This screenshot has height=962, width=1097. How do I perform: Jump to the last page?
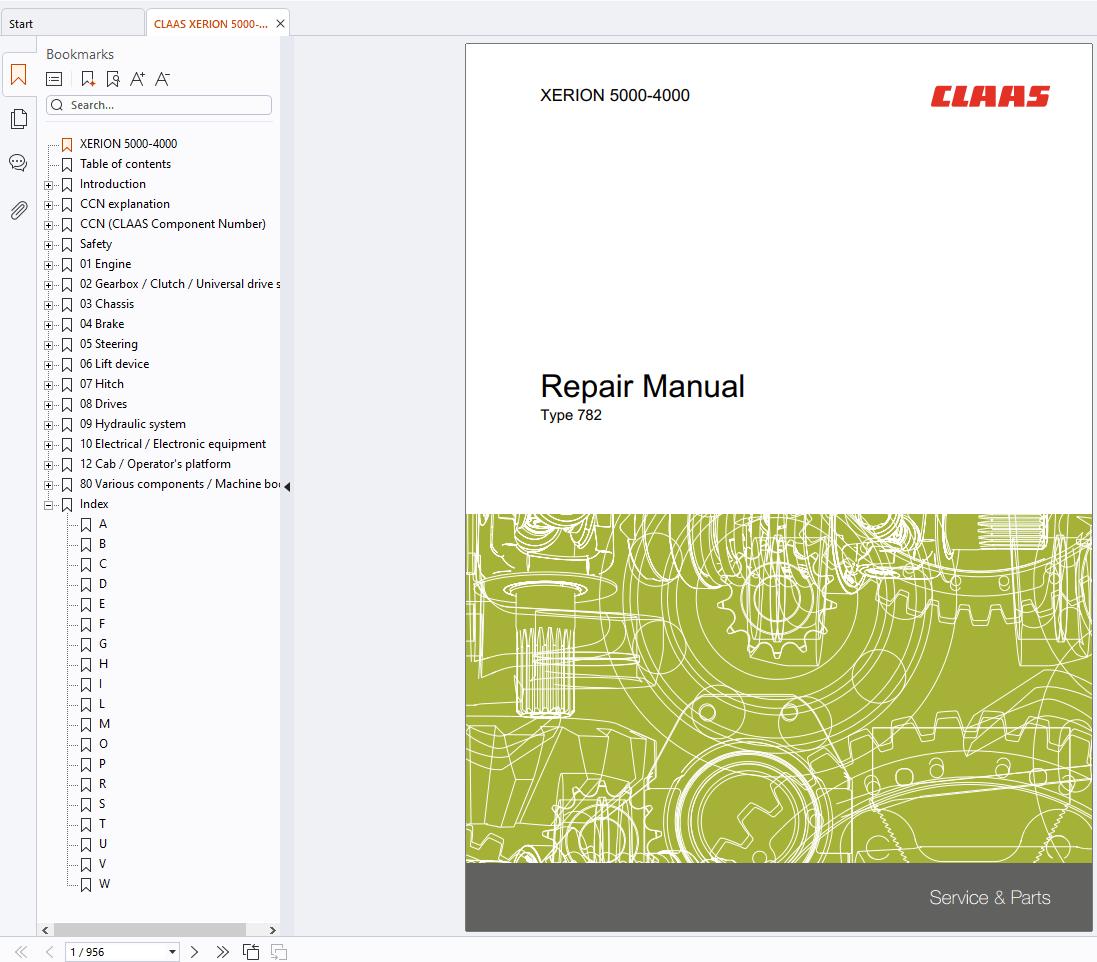point(222,952)
